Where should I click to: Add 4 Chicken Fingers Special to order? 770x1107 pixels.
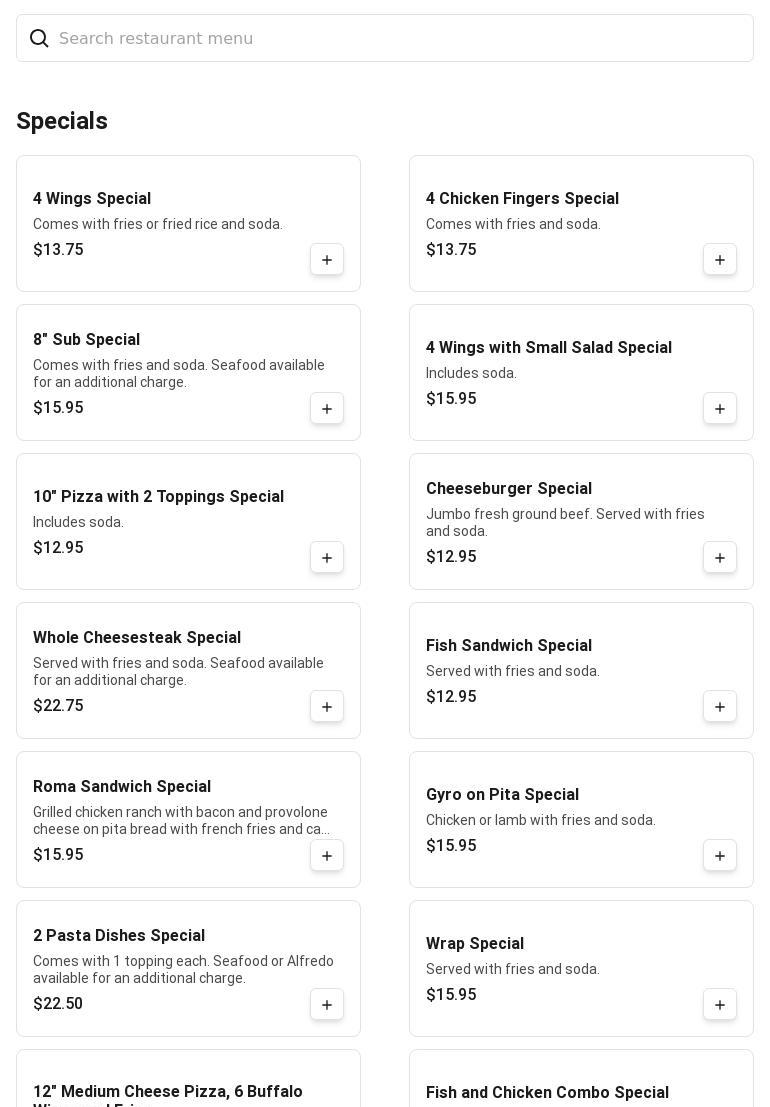pos(720,260)
